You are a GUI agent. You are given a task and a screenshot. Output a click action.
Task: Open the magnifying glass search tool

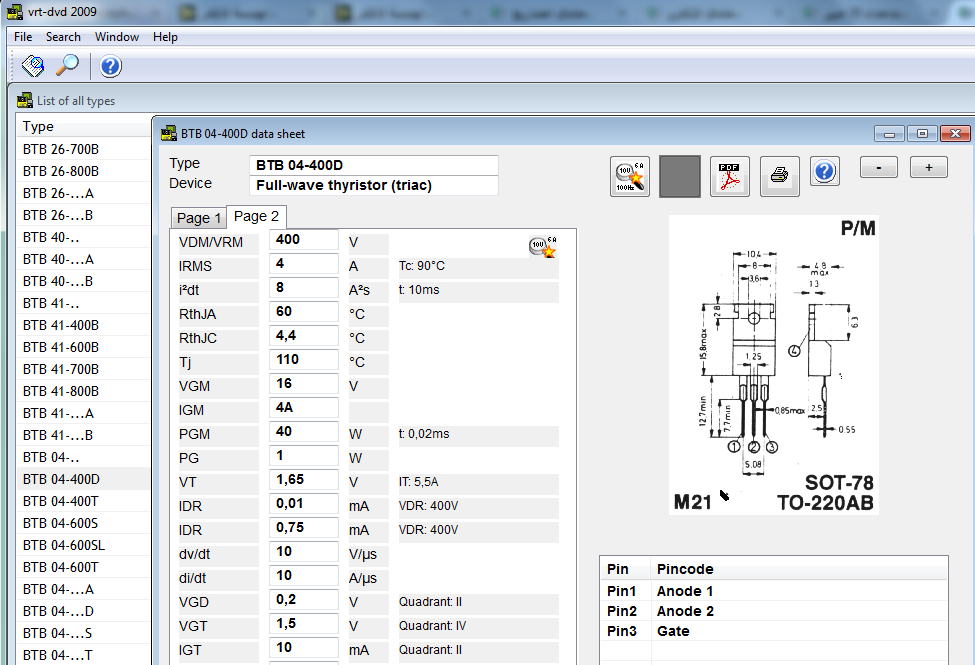(x=67, y=65)
